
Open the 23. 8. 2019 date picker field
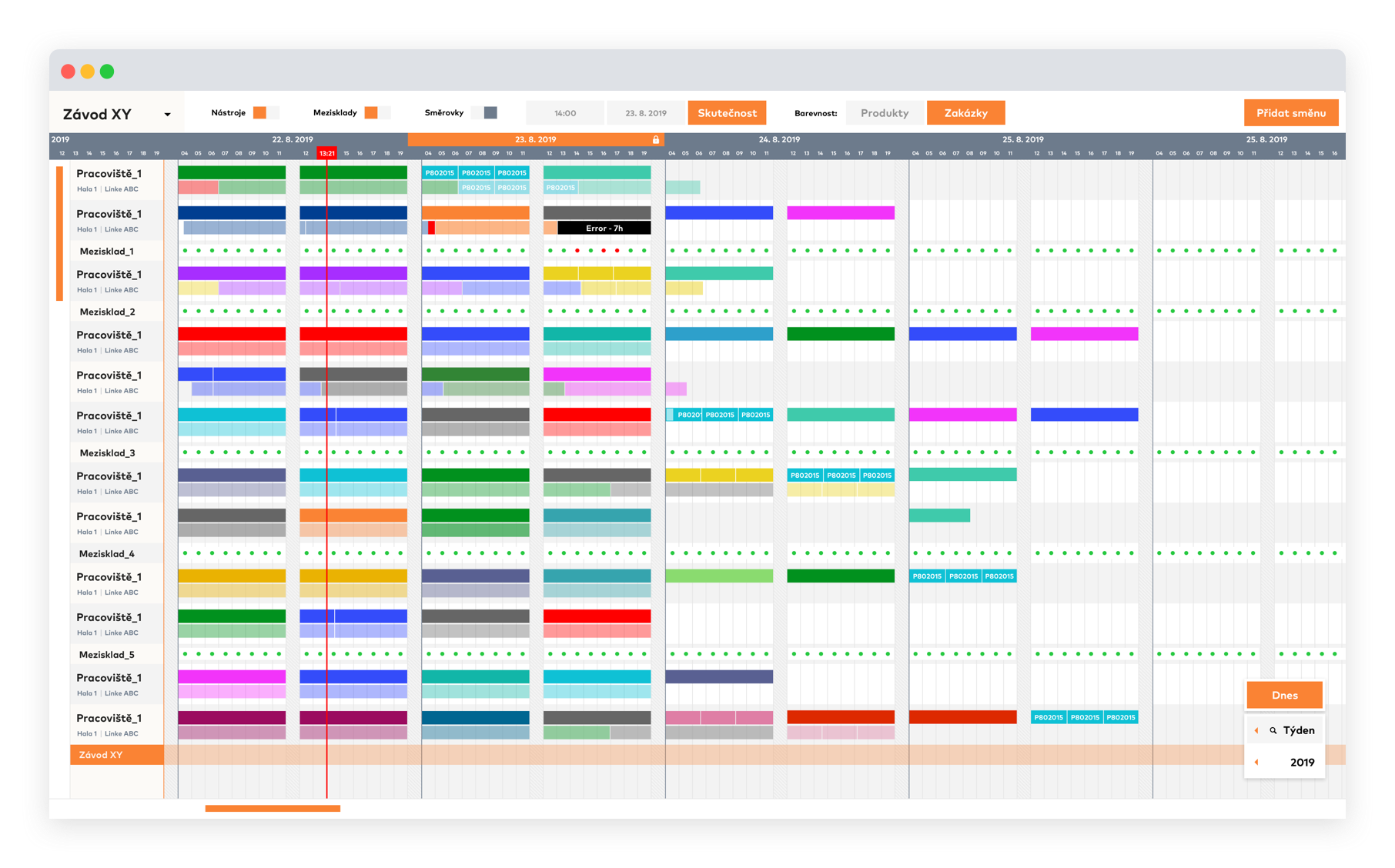tap(646, 113)
